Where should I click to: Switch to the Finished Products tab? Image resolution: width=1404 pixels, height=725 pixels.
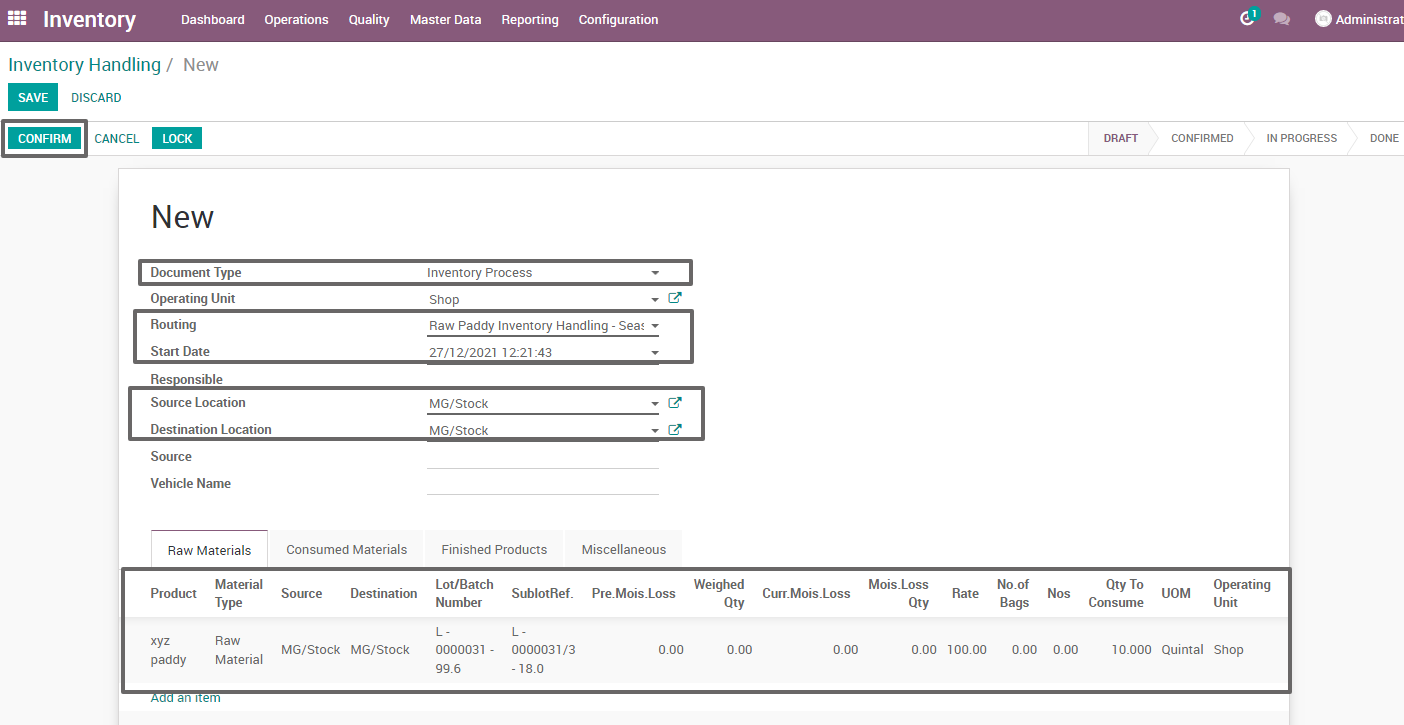494,549
